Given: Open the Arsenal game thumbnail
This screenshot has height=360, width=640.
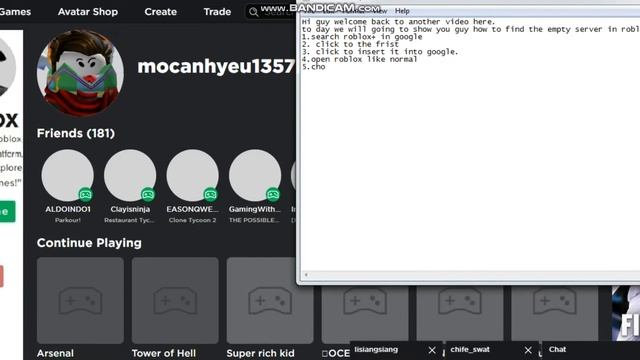Looking at the screenshot, I should pyautogui.click(x=80, y=300).
